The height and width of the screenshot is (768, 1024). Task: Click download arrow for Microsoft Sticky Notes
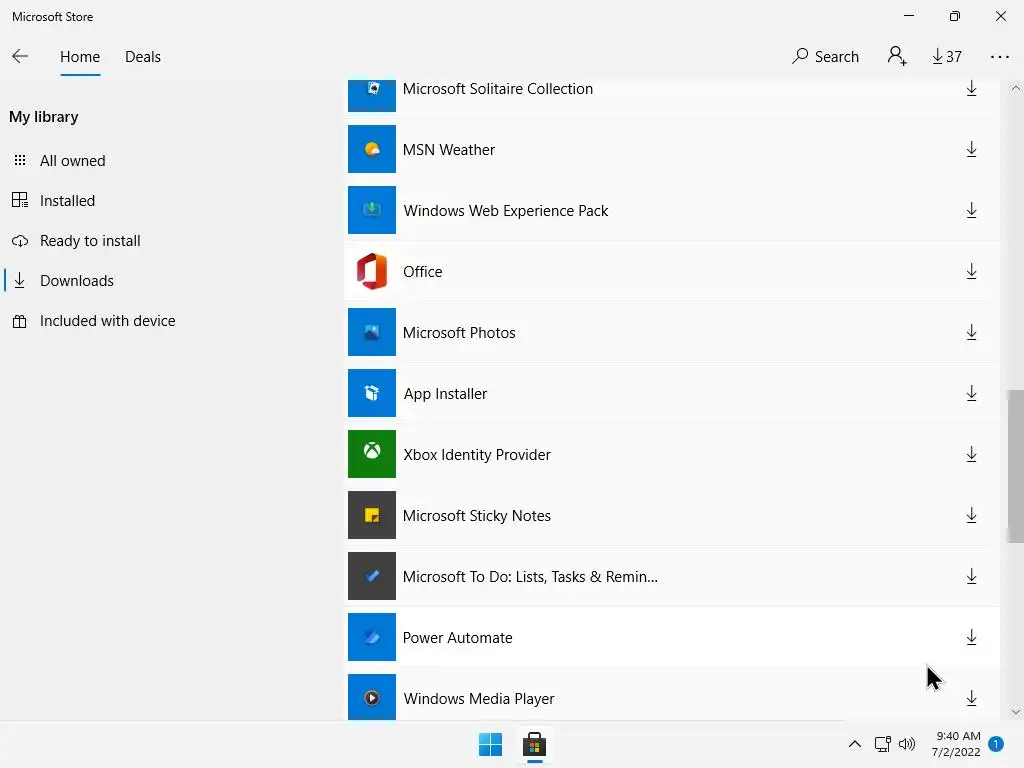tap(971, 515)
